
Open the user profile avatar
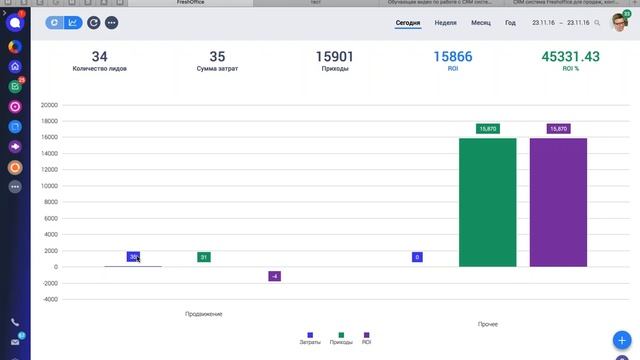(620, 22)
